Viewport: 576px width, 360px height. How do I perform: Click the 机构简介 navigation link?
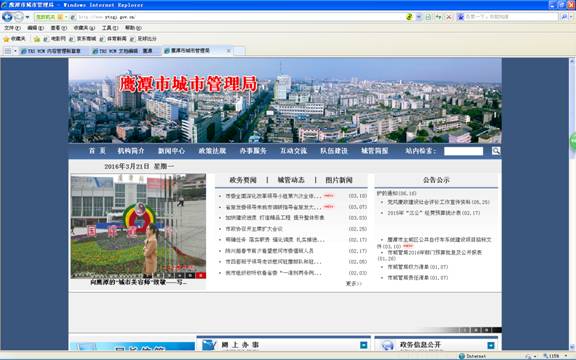[x=131, y=151]
